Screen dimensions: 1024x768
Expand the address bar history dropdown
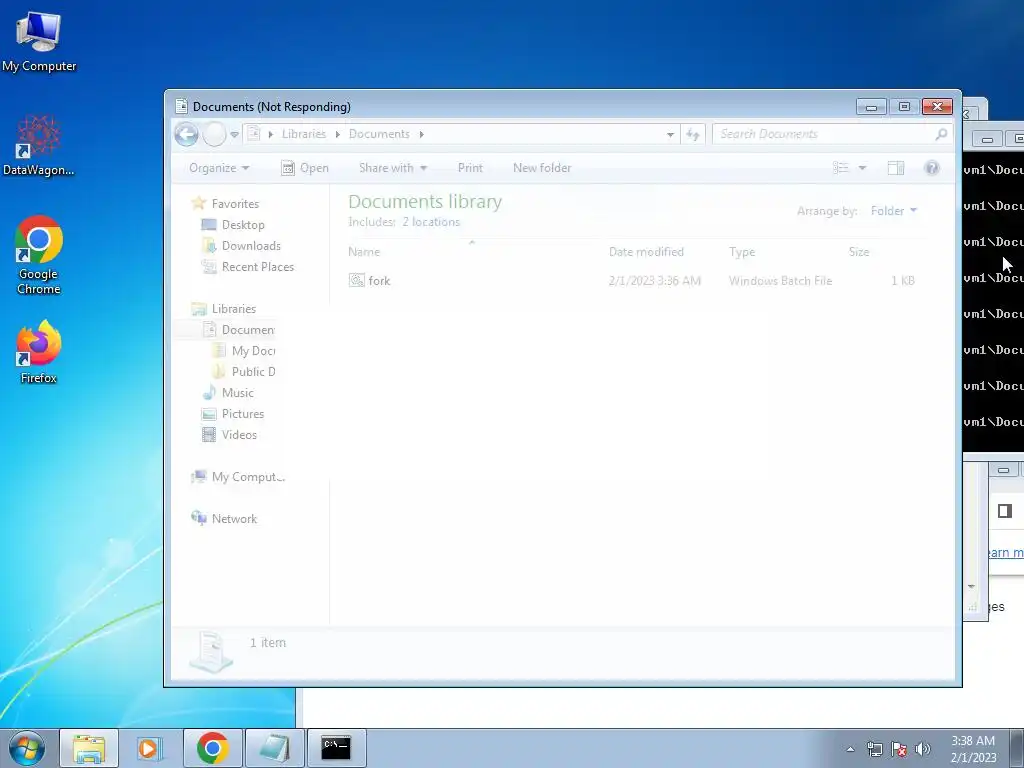(x=670, y=135)
